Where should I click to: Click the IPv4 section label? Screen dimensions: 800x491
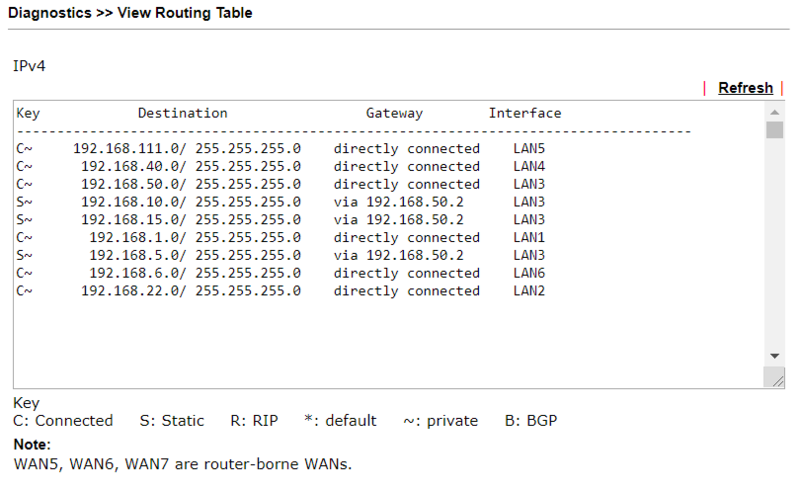29,66
